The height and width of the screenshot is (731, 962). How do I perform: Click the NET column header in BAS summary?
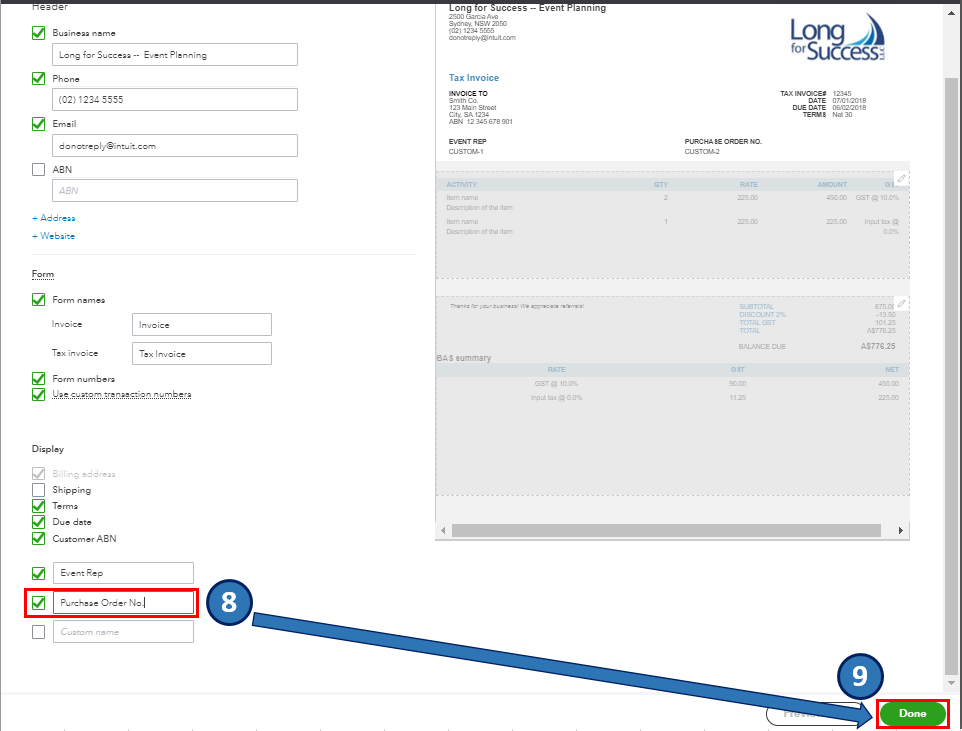(892, 369)
